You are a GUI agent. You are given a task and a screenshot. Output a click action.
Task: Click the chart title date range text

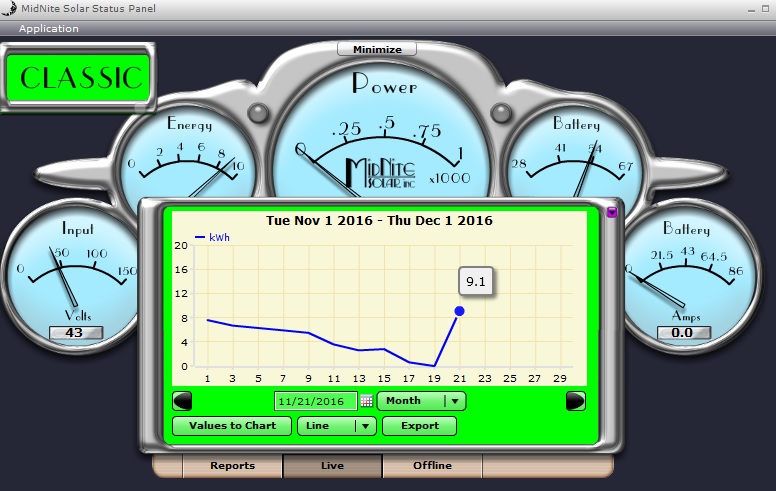(379, 221)
